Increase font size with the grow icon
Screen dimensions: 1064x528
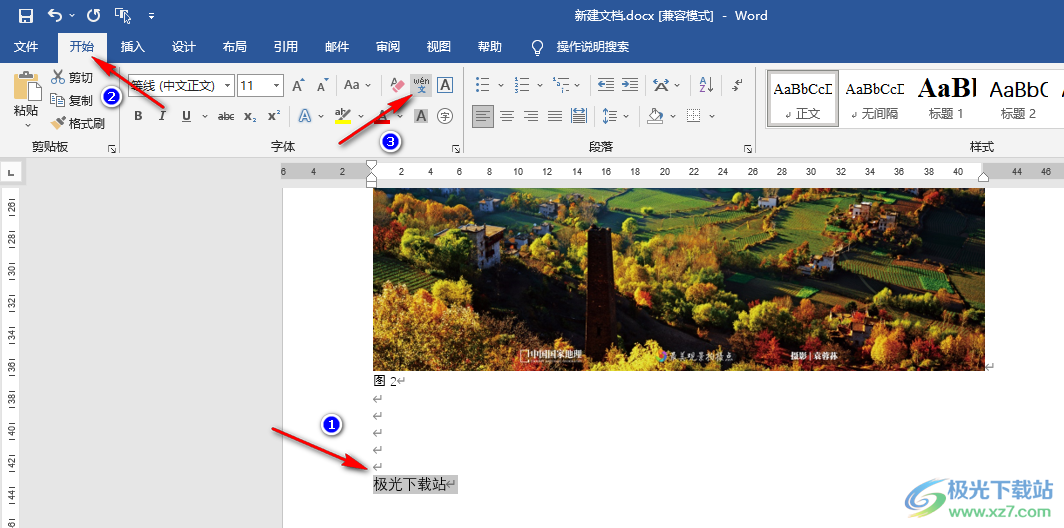(x=299, y=86)
